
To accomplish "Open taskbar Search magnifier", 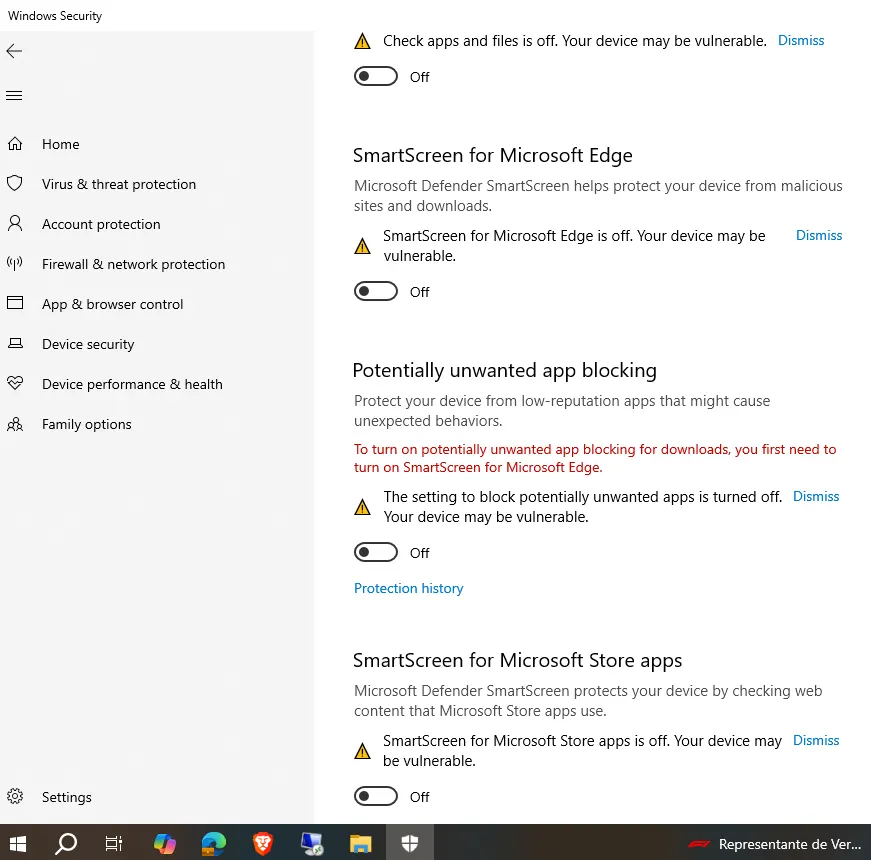I will [66, 844].
